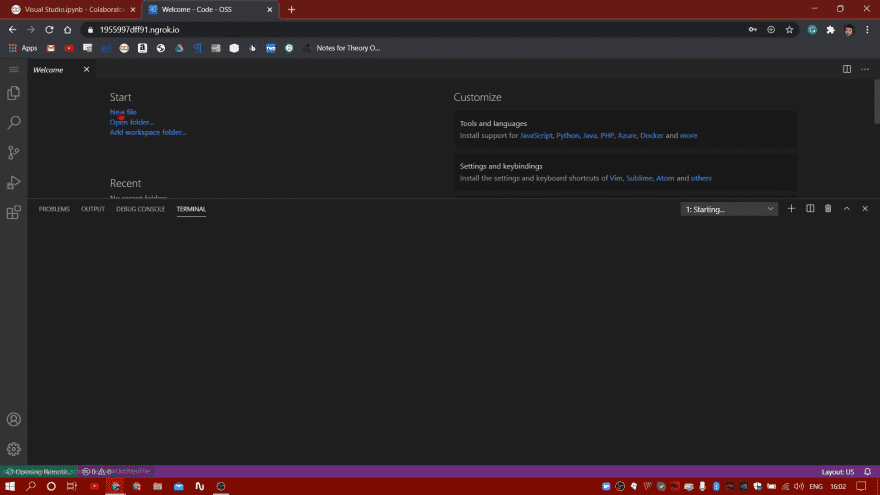This screenshot has width=880, height=495.
Task: Switch to the DEBUG CONSOLE tab
Action: pos(140,209)
